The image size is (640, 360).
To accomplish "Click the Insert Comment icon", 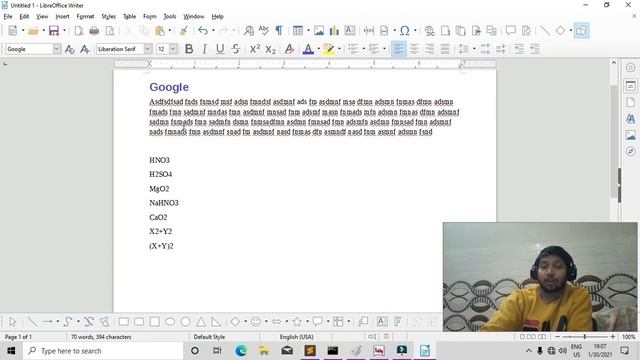I will (x=510, y=31).
